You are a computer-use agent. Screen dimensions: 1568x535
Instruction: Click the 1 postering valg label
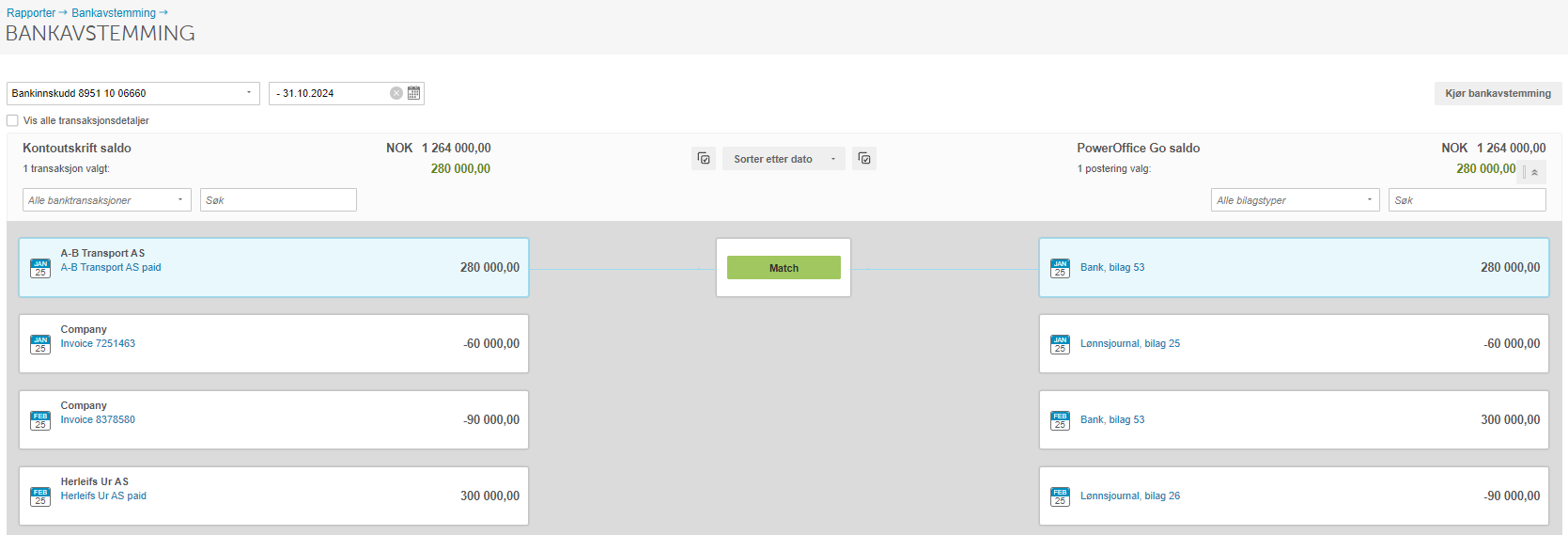tap(1114, 169)
